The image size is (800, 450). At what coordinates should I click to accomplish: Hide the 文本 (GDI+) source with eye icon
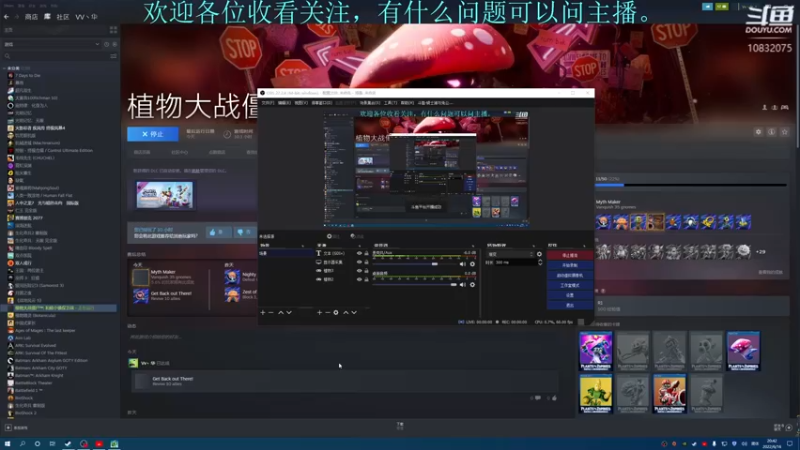click(x=359, y=253)
